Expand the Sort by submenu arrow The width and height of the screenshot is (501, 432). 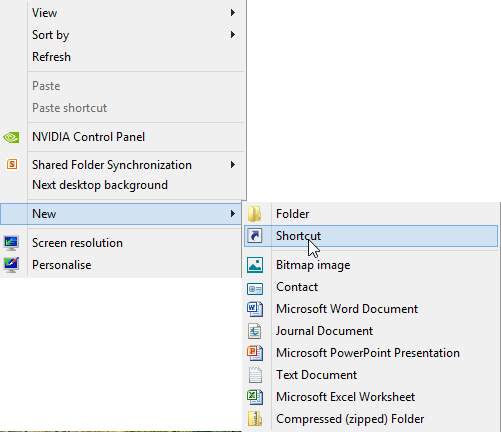pyautogui.click(x=233, y=35)
